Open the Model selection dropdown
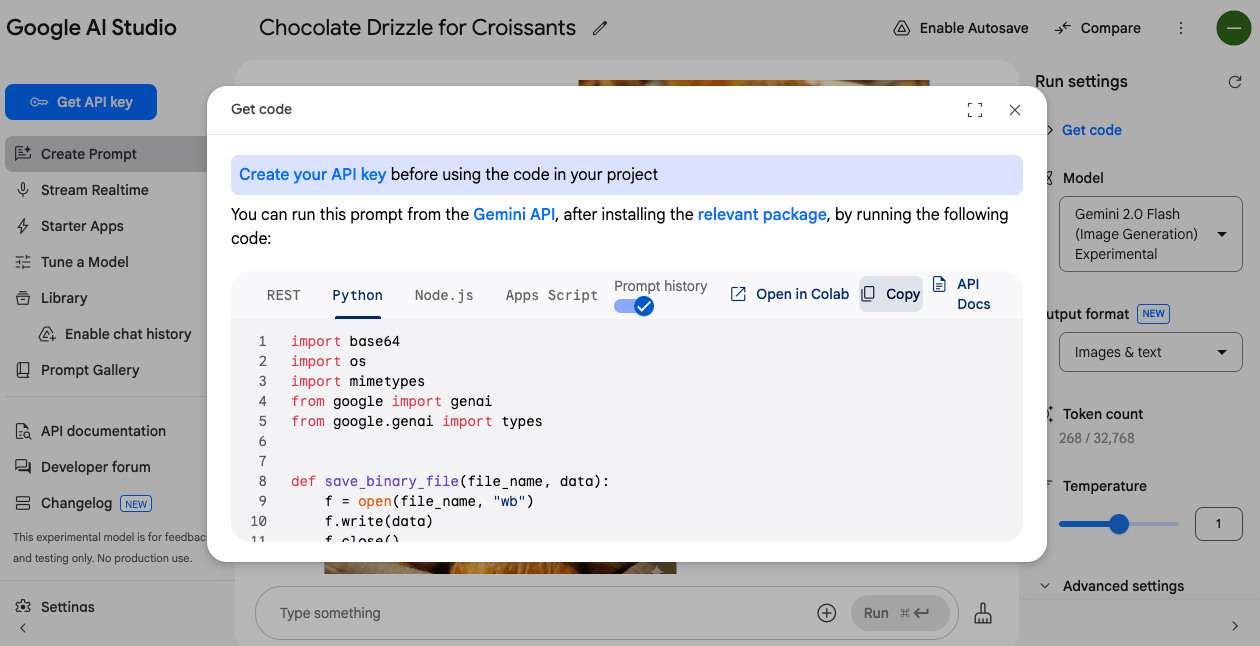Screen dimensions: 1260x646 click(x=1150, y=234)
